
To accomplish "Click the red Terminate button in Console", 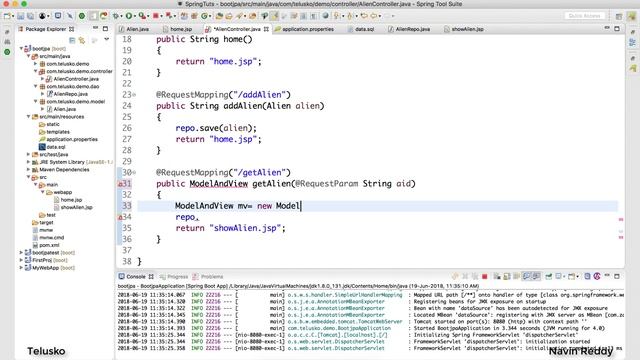I will [x=484, y=276].
